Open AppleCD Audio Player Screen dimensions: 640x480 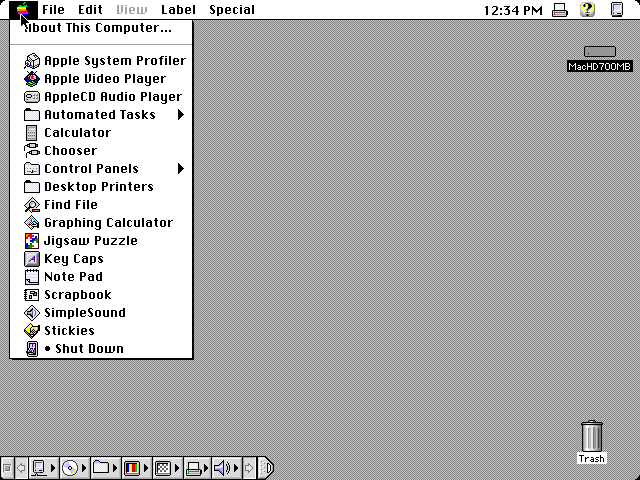pos(101,97)
